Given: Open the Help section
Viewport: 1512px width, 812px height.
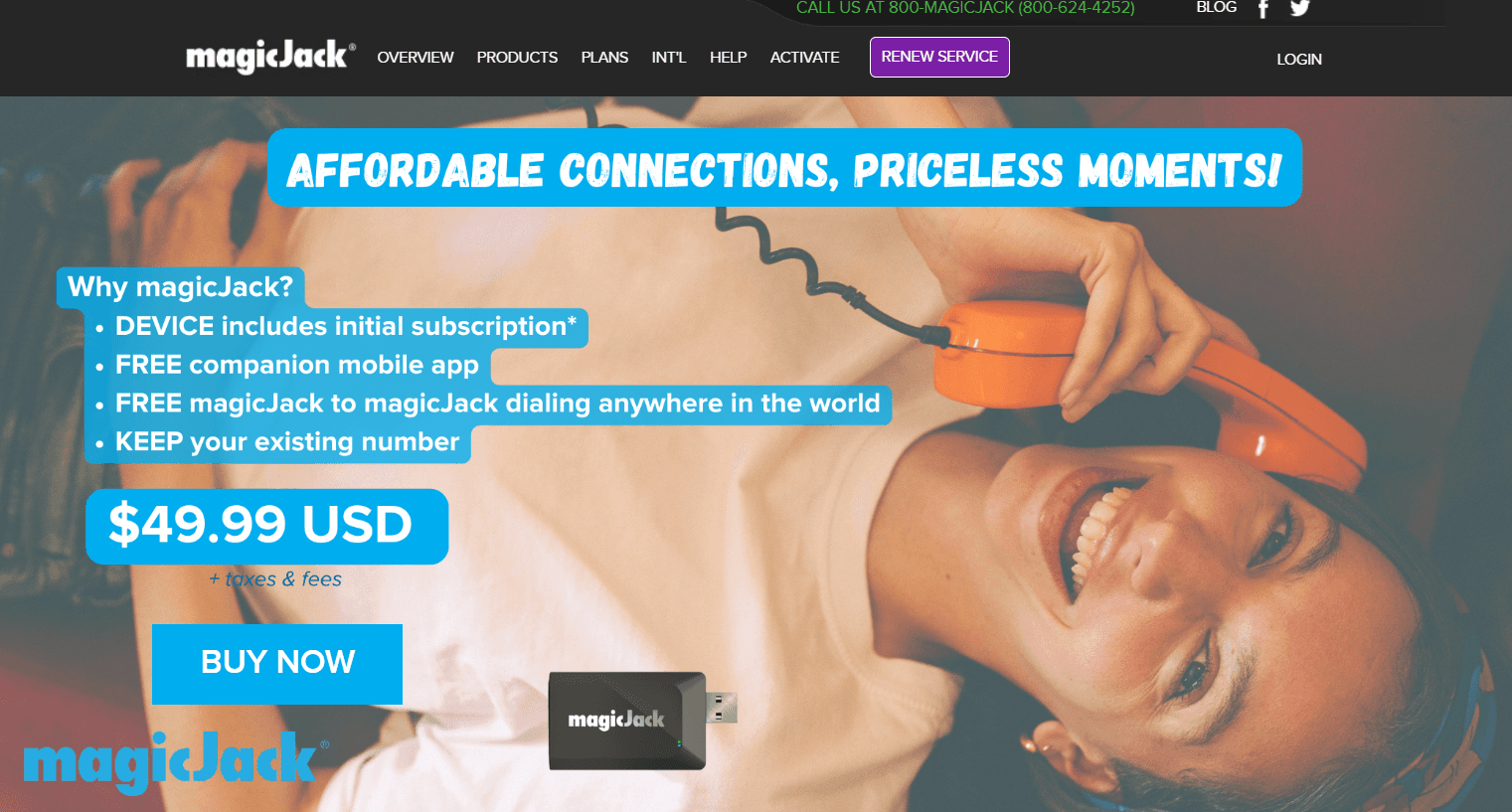Looking at the screenshot, I should [728, 58].
